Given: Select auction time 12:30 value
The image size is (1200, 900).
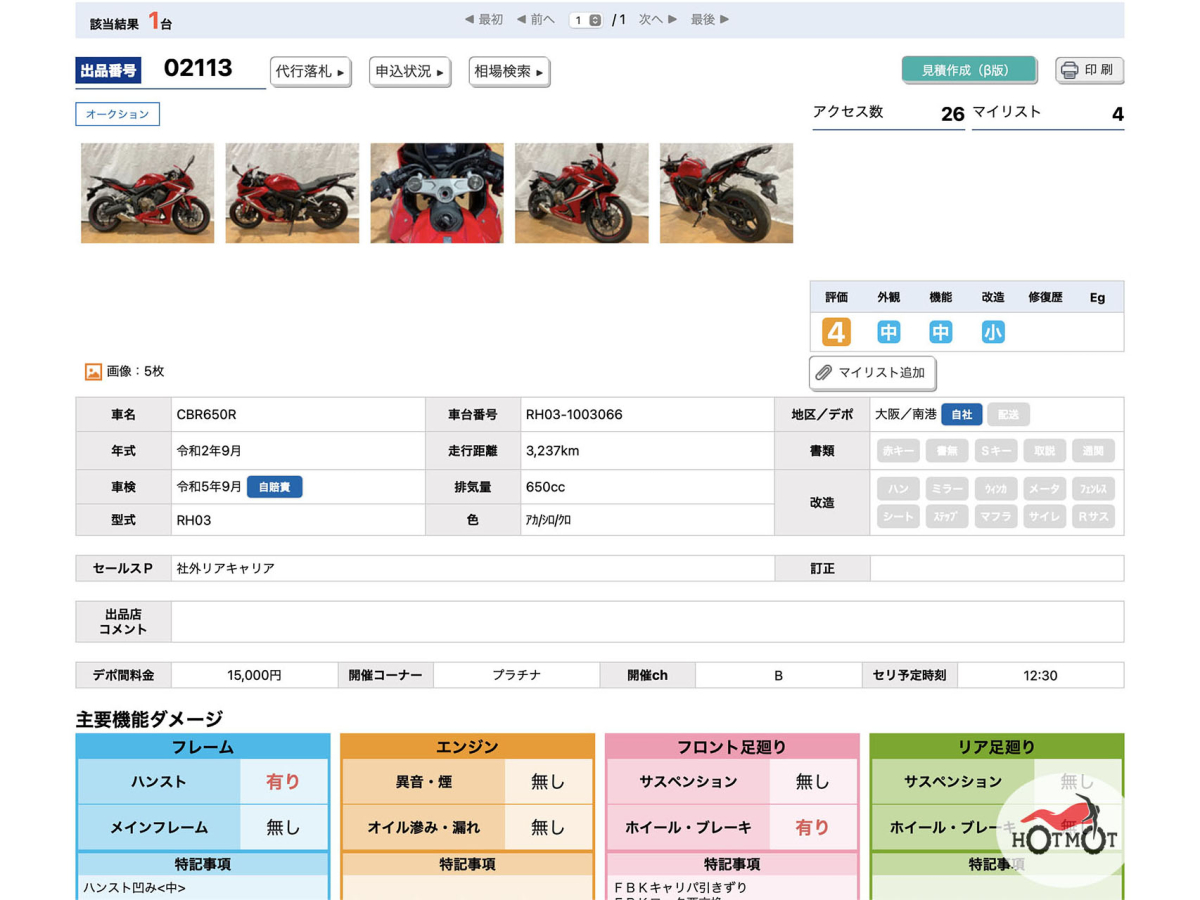Looking at the screenshot, I should [x=1040, y=675].
